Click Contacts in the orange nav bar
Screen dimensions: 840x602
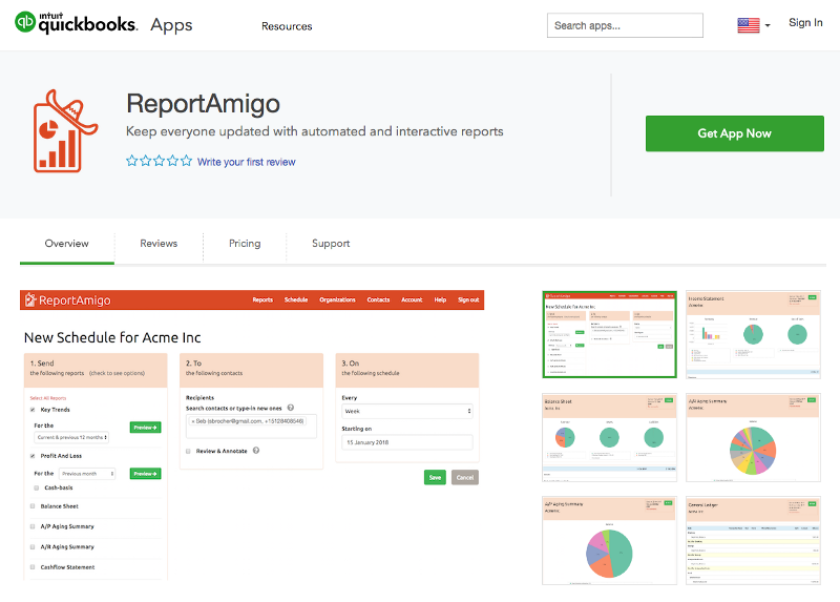[378, 300]
